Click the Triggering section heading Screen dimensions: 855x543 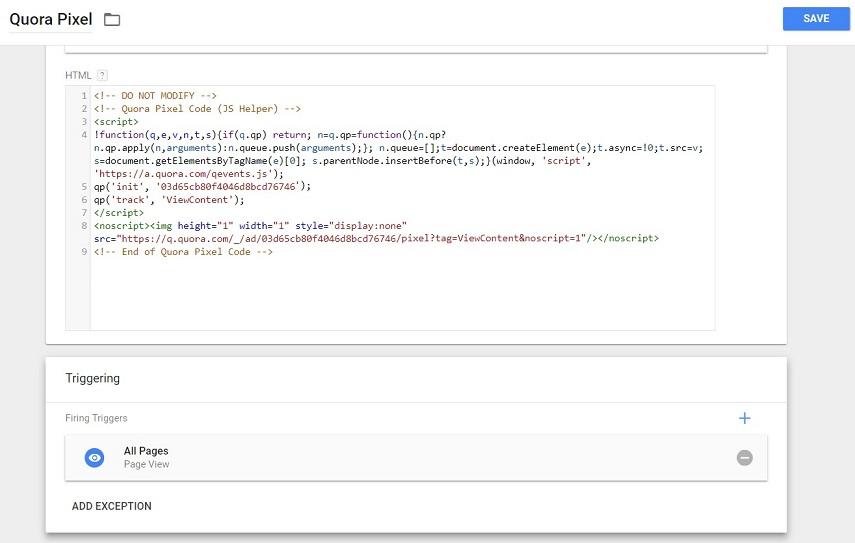[x=93, y=379]
